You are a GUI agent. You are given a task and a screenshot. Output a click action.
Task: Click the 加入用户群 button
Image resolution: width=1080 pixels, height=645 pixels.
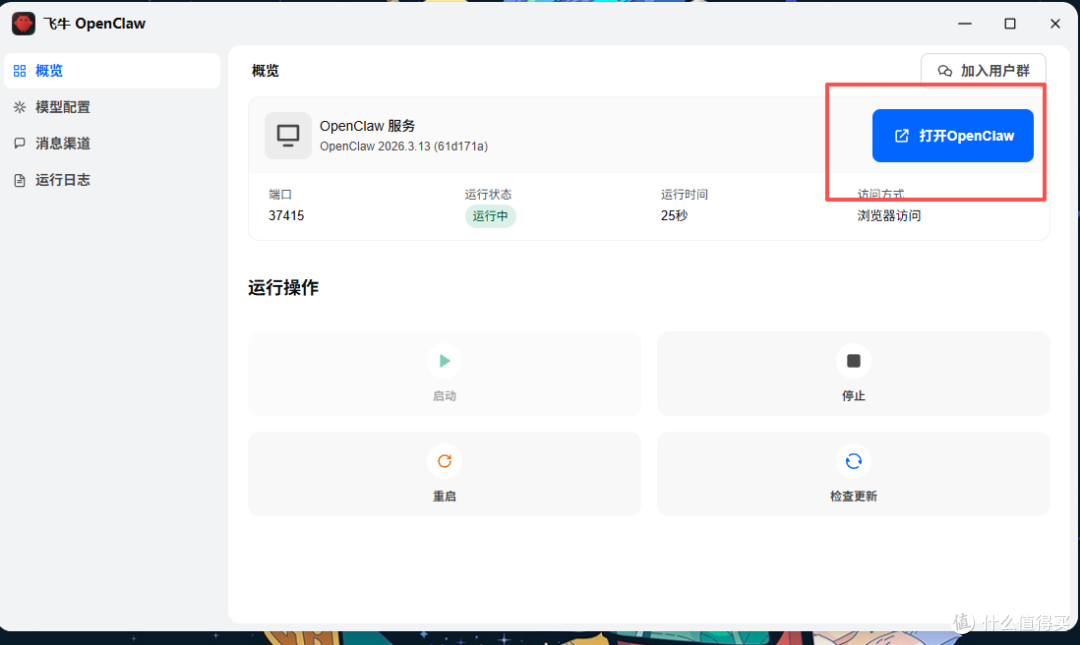point(983,71)
